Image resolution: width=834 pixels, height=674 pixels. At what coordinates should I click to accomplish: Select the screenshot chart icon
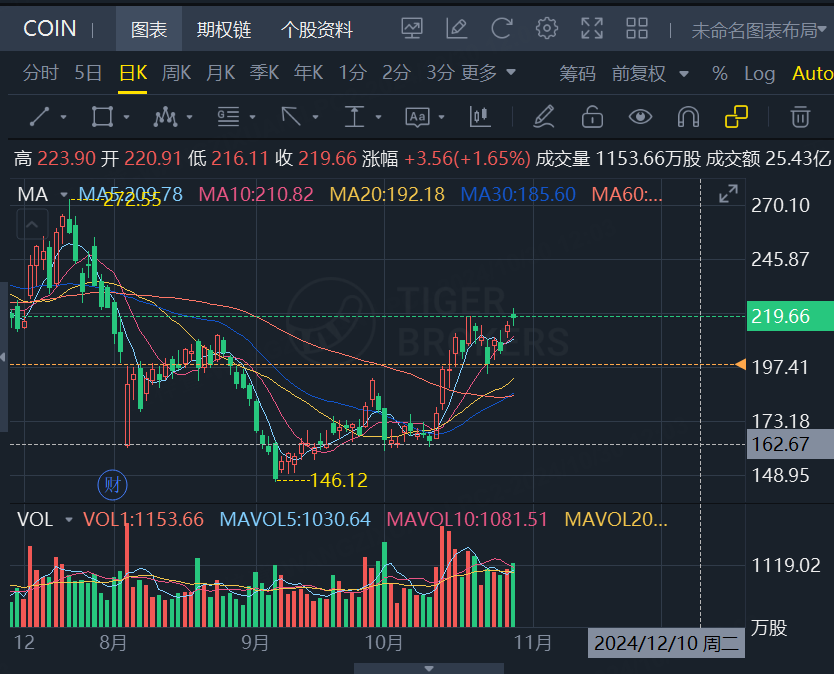pos(411,28)
